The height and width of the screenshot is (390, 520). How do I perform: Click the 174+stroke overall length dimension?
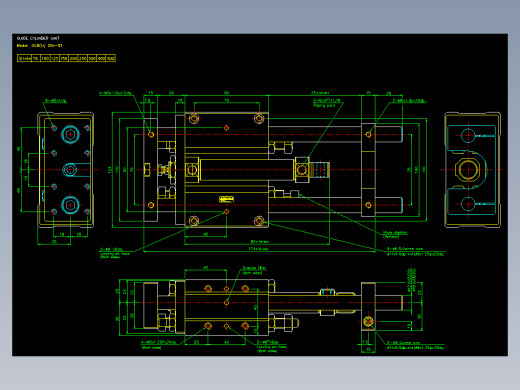pyautogui.click(x=258, y=249)
